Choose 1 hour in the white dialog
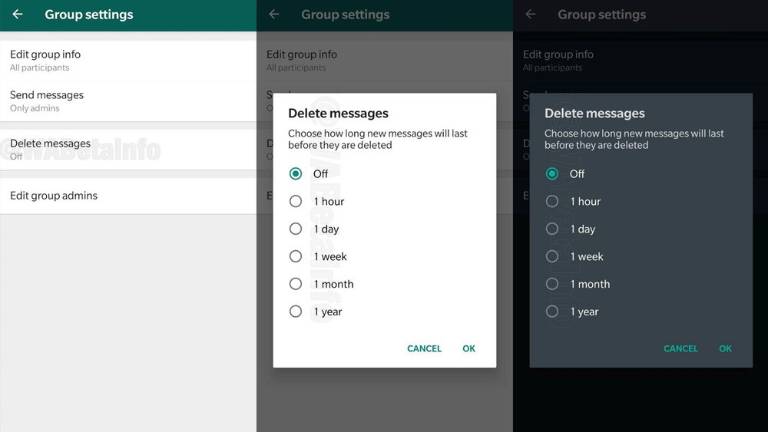The width and height of the screenshot is (768, 432). pyautogui.click(x=296, y=201)
